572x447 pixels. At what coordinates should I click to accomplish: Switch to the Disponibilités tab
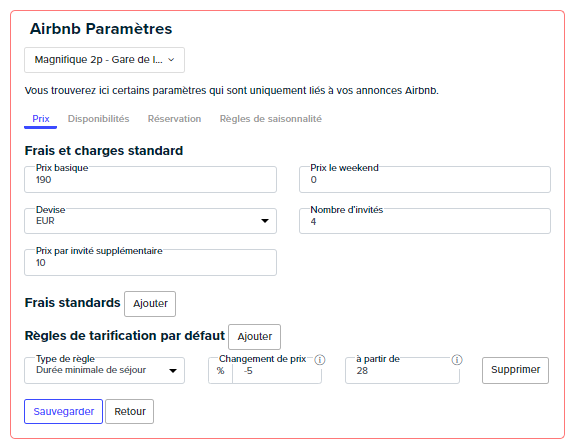click(x=98, y=119)
